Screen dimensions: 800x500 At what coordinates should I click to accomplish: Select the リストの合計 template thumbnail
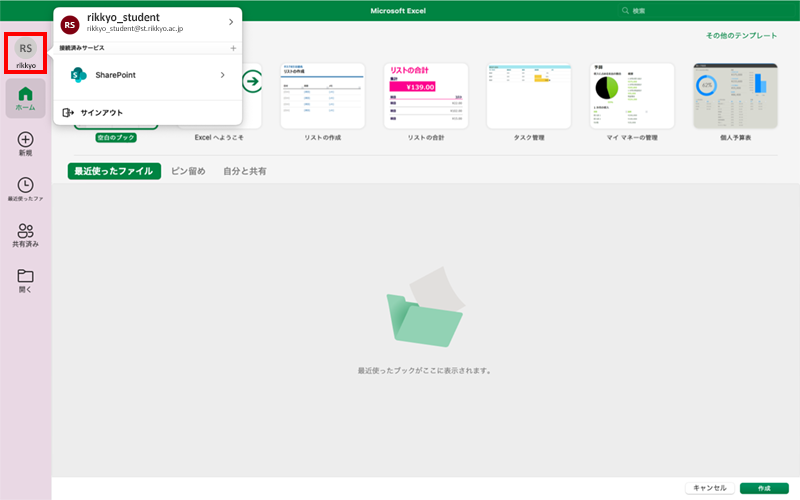426,96
